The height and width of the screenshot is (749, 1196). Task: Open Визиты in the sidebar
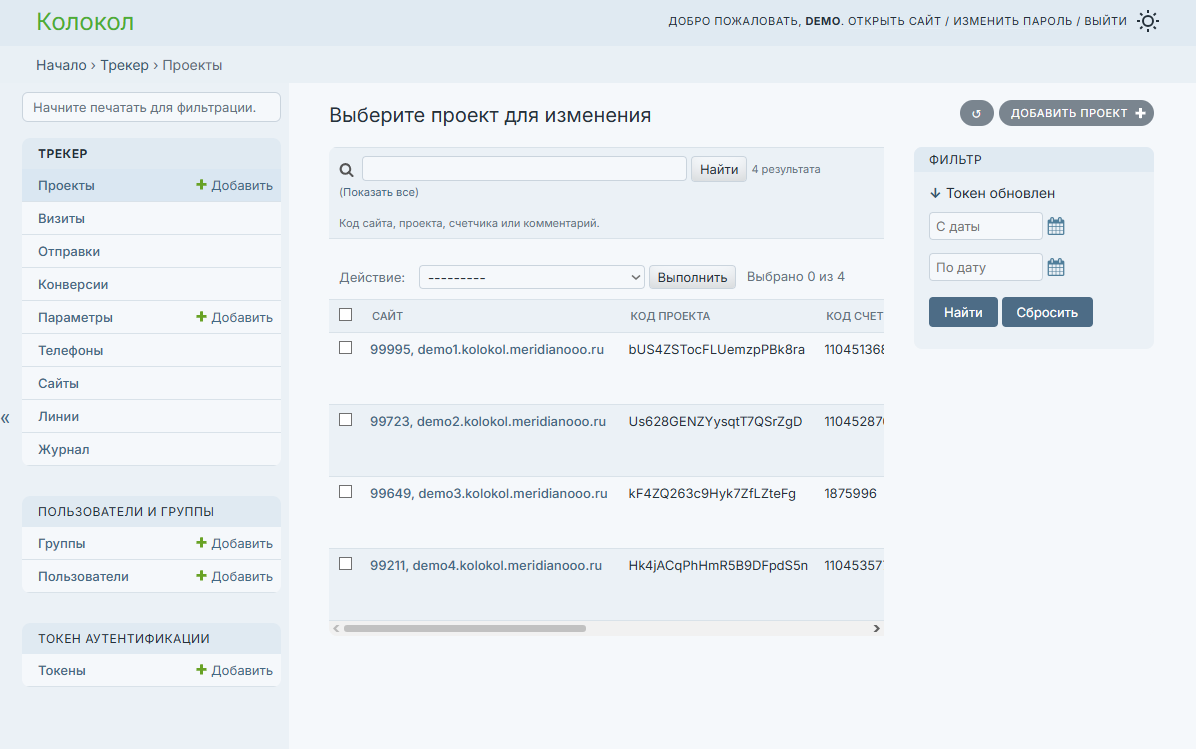tap(62, 218)
